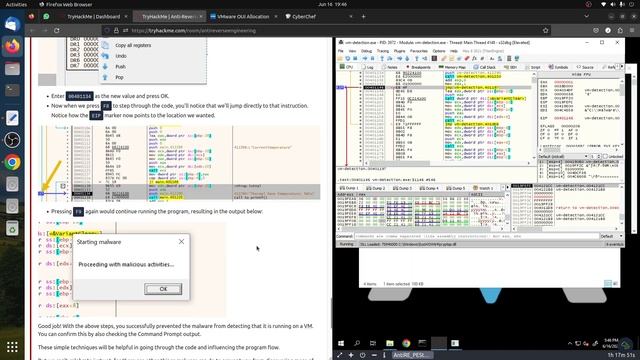Click the search icon in VM taskbar
Image resolution: width=640 pixels, height=360 pixels.
click(x=357, y=343)
